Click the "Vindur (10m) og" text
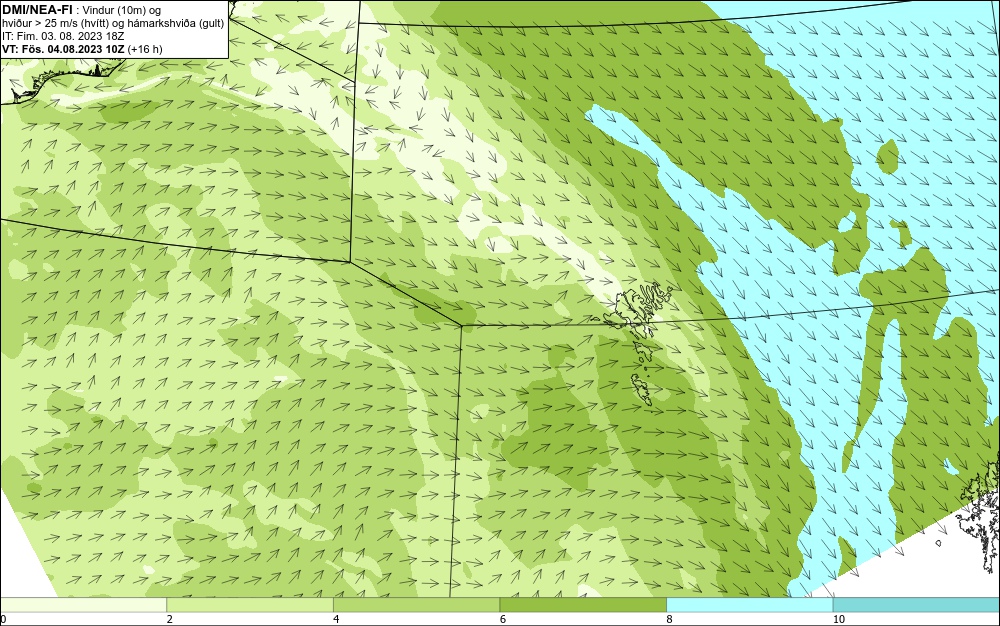Screen dimensions: 1000x626 coord(122,10)
